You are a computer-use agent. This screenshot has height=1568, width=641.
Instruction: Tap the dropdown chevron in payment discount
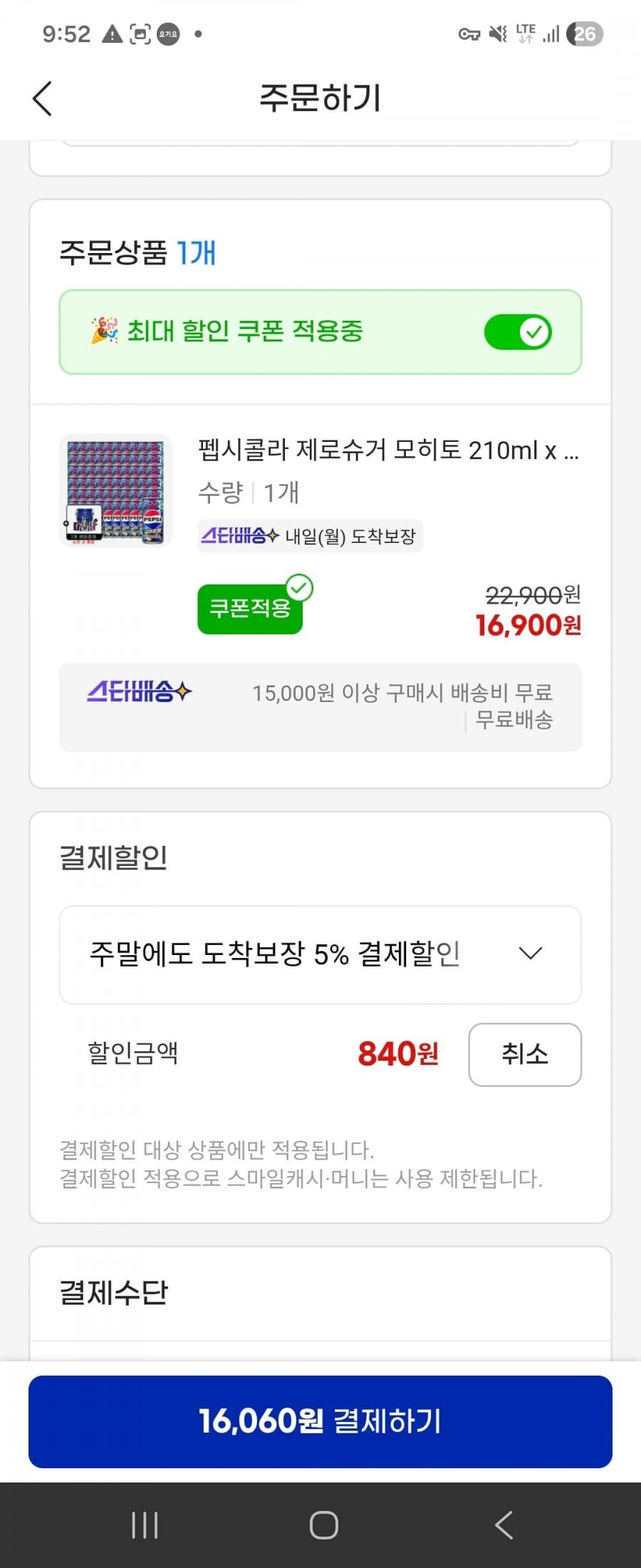(531, 954)
